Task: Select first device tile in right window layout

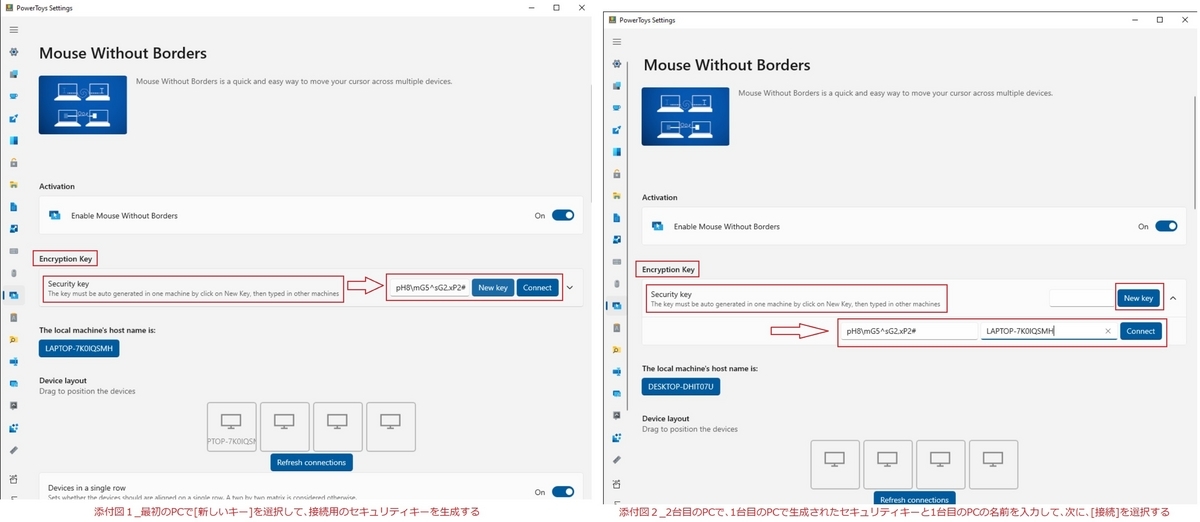Action: 834,464
